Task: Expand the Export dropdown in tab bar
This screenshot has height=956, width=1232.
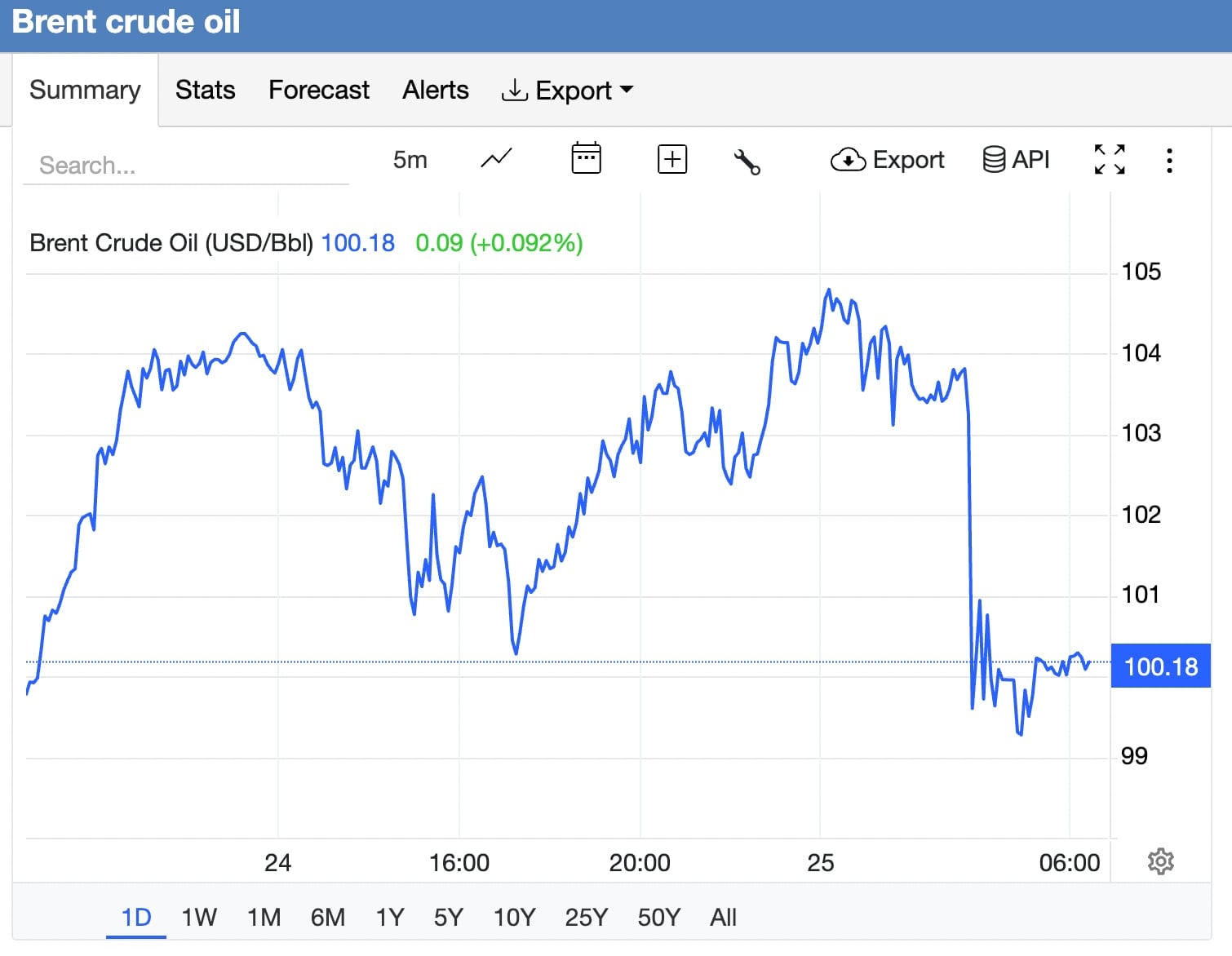Action: (x=567, y=90)
